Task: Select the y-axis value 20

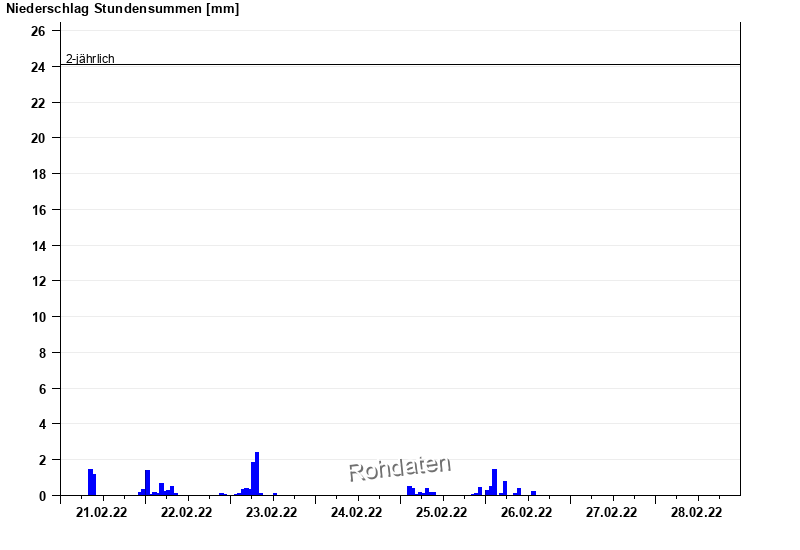Action: (38, 138)
